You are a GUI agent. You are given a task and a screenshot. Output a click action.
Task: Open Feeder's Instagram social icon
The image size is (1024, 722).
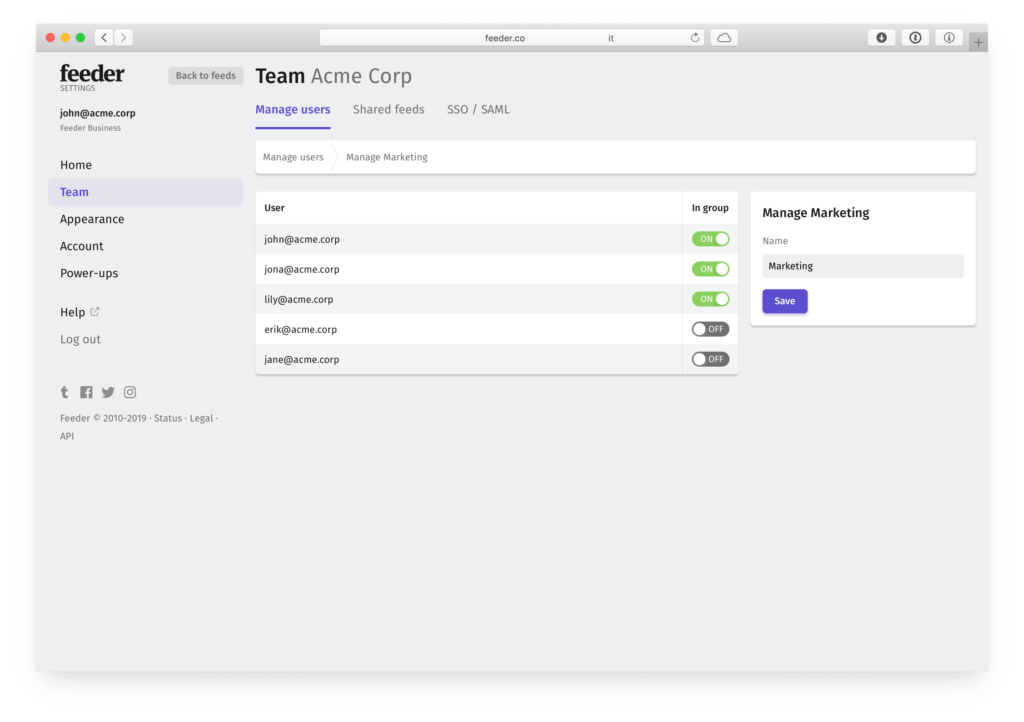(x=130, y=392)
